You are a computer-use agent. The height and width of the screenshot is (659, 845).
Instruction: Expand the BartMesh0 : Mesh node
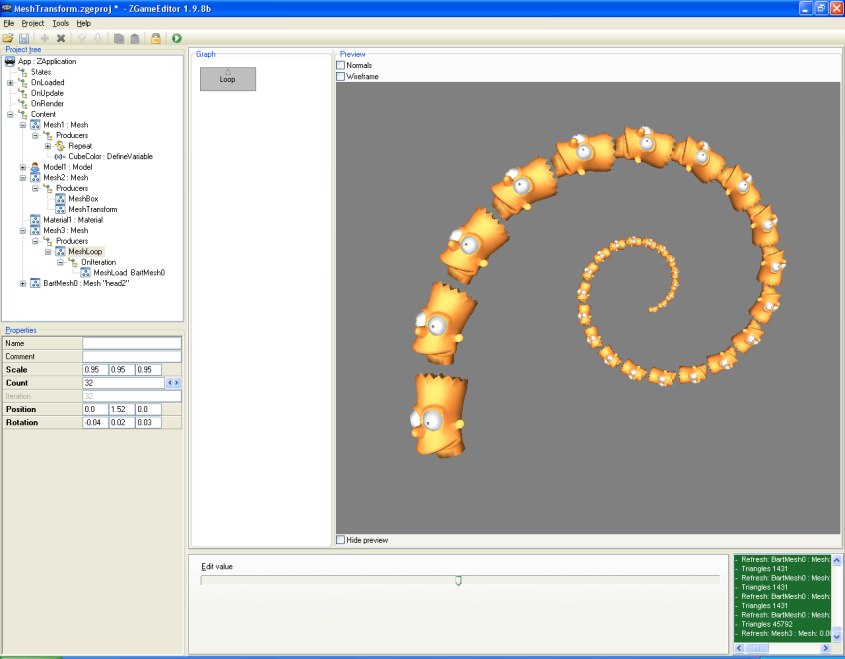pyautogui.click(x=23, y=283)
